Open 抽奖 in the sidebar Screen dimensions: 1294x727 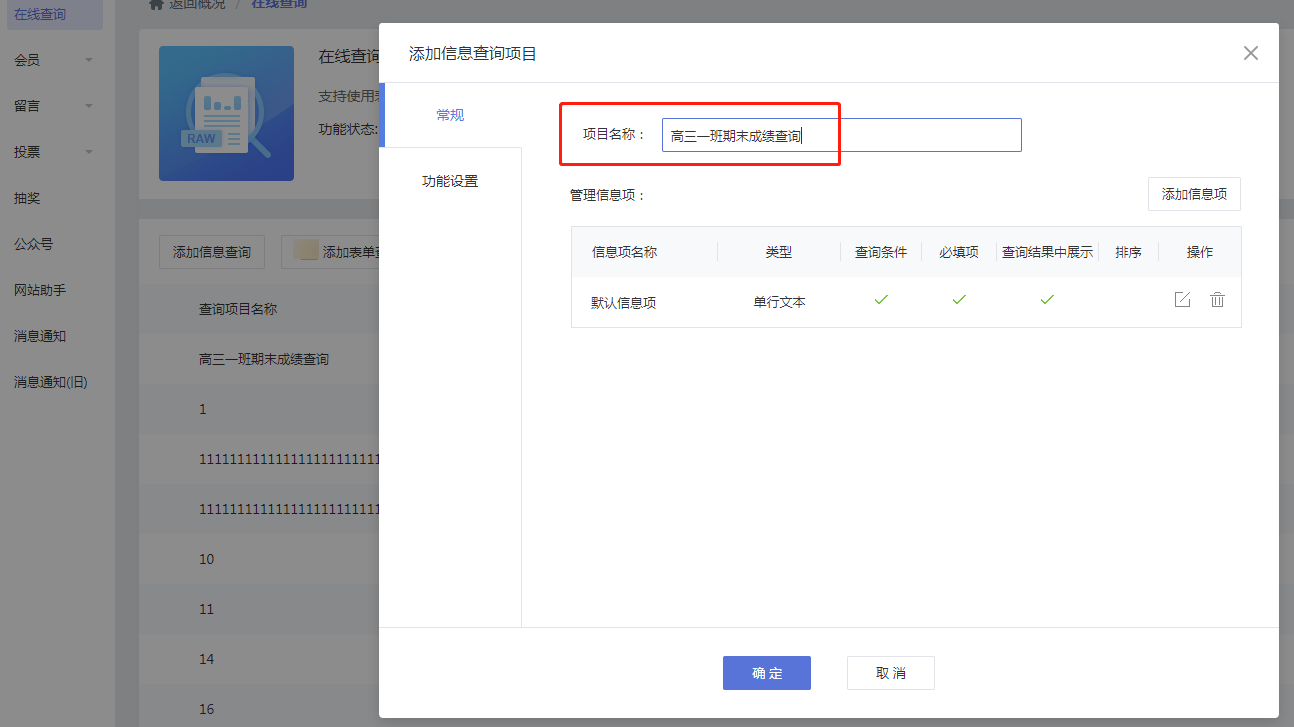pos(28,198)
